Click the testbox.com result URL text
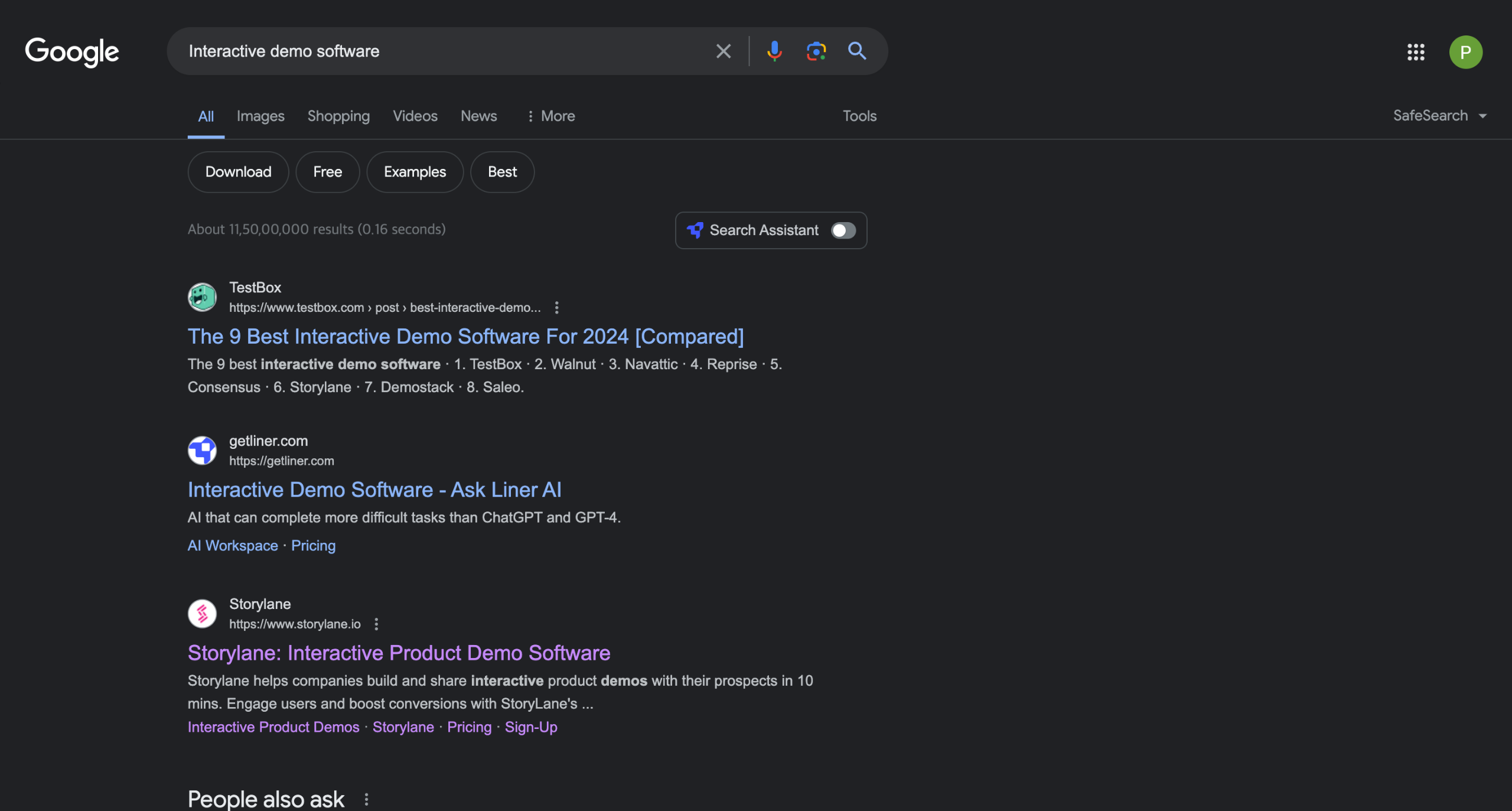This screenshot has height=811, width=1512. click(384, 308)
